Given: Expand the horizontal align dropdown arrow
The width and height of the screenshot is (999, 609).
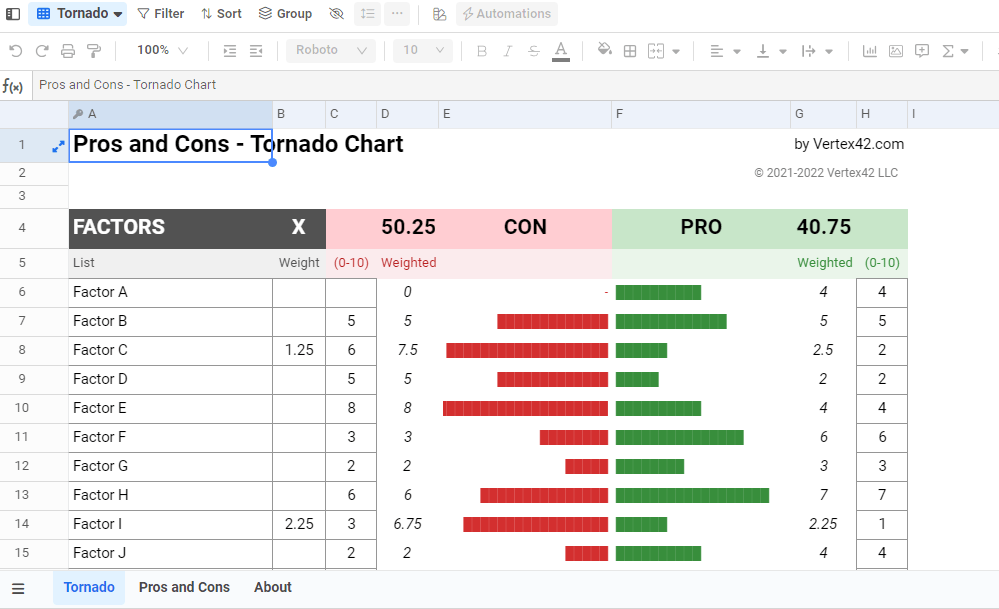Looking at the screenshot, I should click(x=737, y=52).
